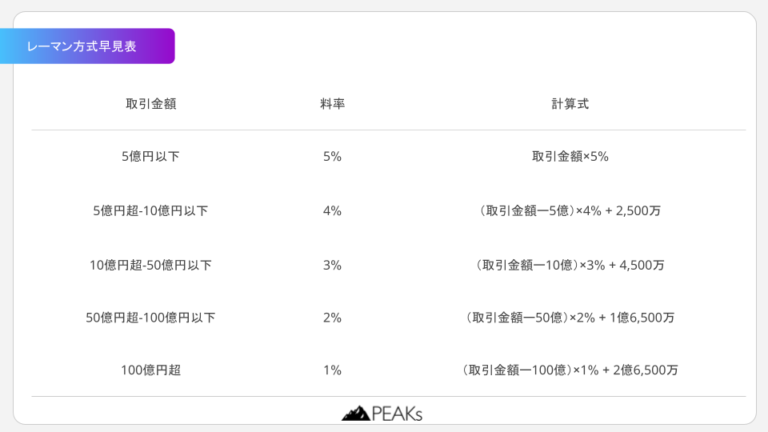The image size is (768, 432).
Task: Click the 50億円超-100億円以下 row label
Action: [x=151, y=318]
